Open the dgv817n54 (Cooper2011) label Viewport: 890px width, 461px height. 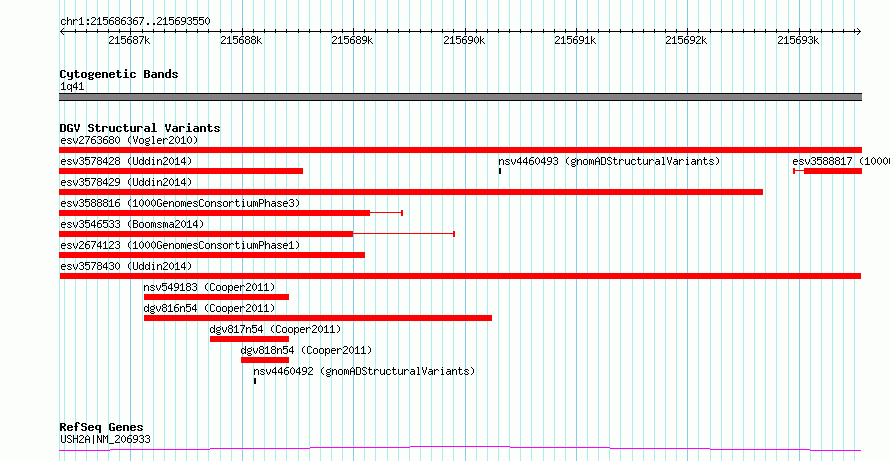[275, 329]
